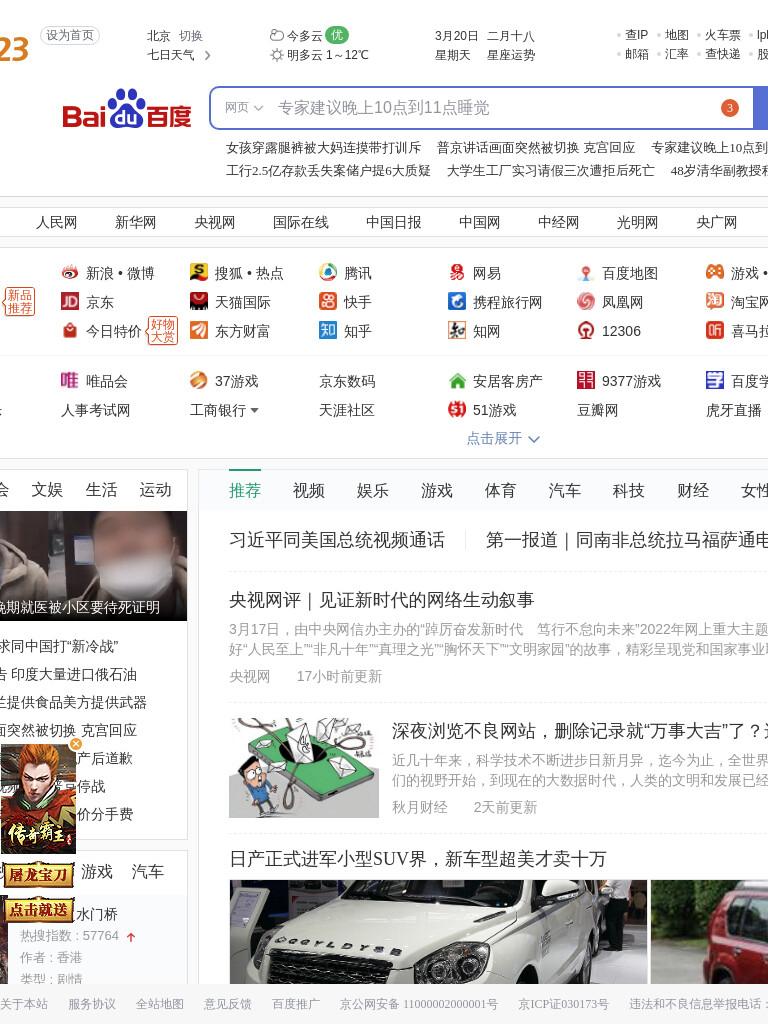Open Phoenix 凤凰网 icon

click(x=586, y=301)
